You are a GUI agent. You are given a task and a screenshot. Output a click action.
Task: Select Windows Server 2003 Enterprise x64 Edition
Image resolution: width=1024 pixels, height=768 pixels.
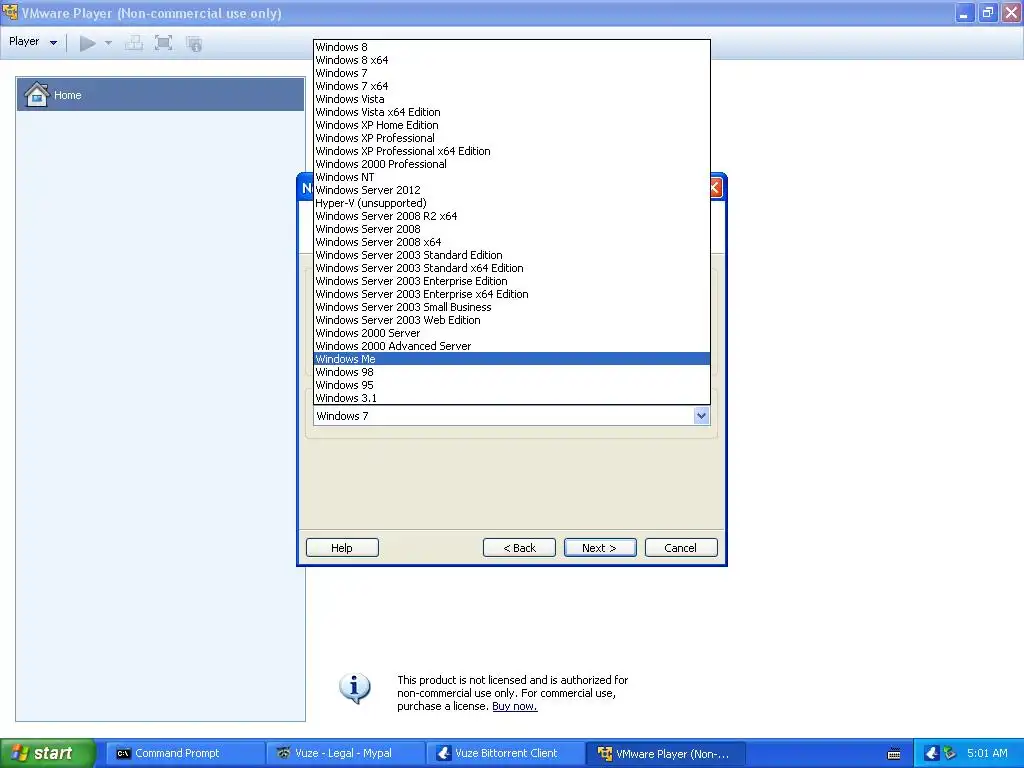(512, 295)
